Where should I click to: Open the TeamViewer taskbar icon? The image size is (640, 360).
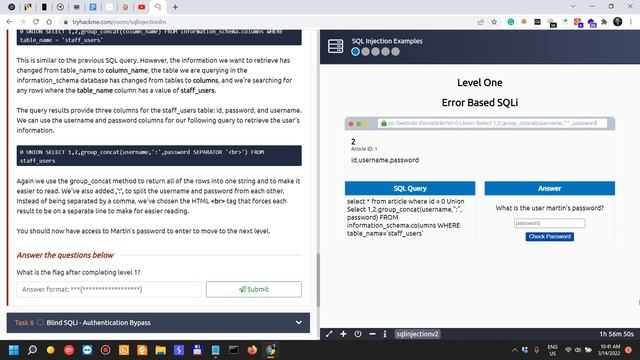(87, 350)
